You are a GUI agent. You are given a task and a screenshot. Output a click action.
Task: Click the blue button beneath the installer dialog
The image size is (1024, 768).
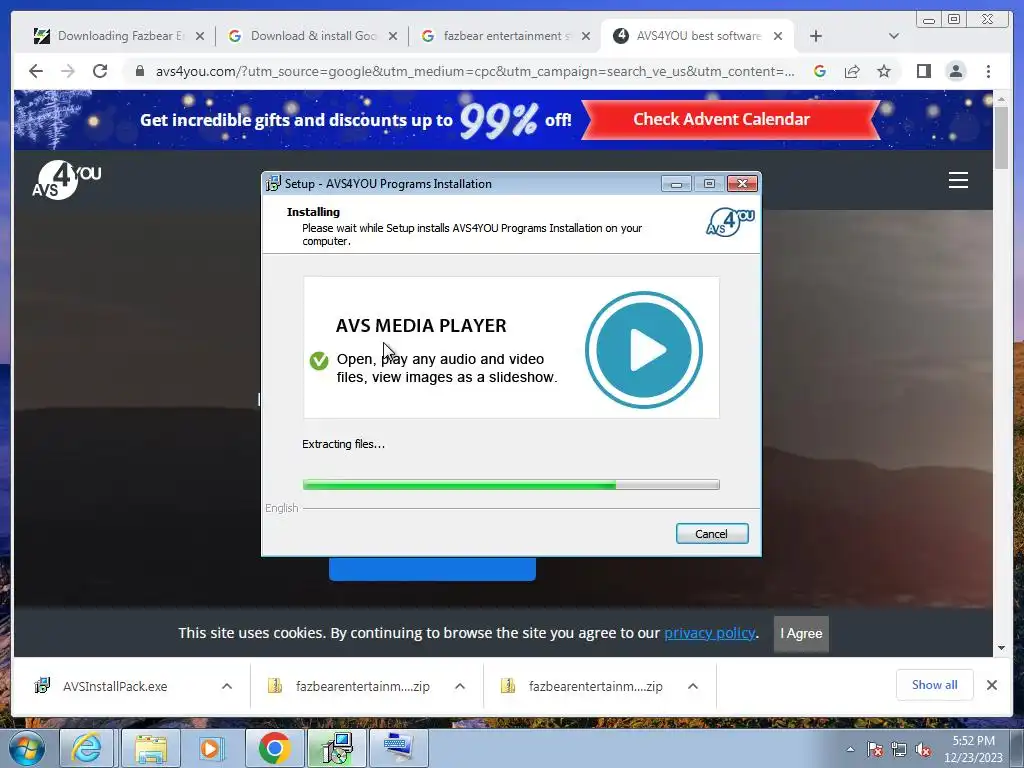[432, 569]
